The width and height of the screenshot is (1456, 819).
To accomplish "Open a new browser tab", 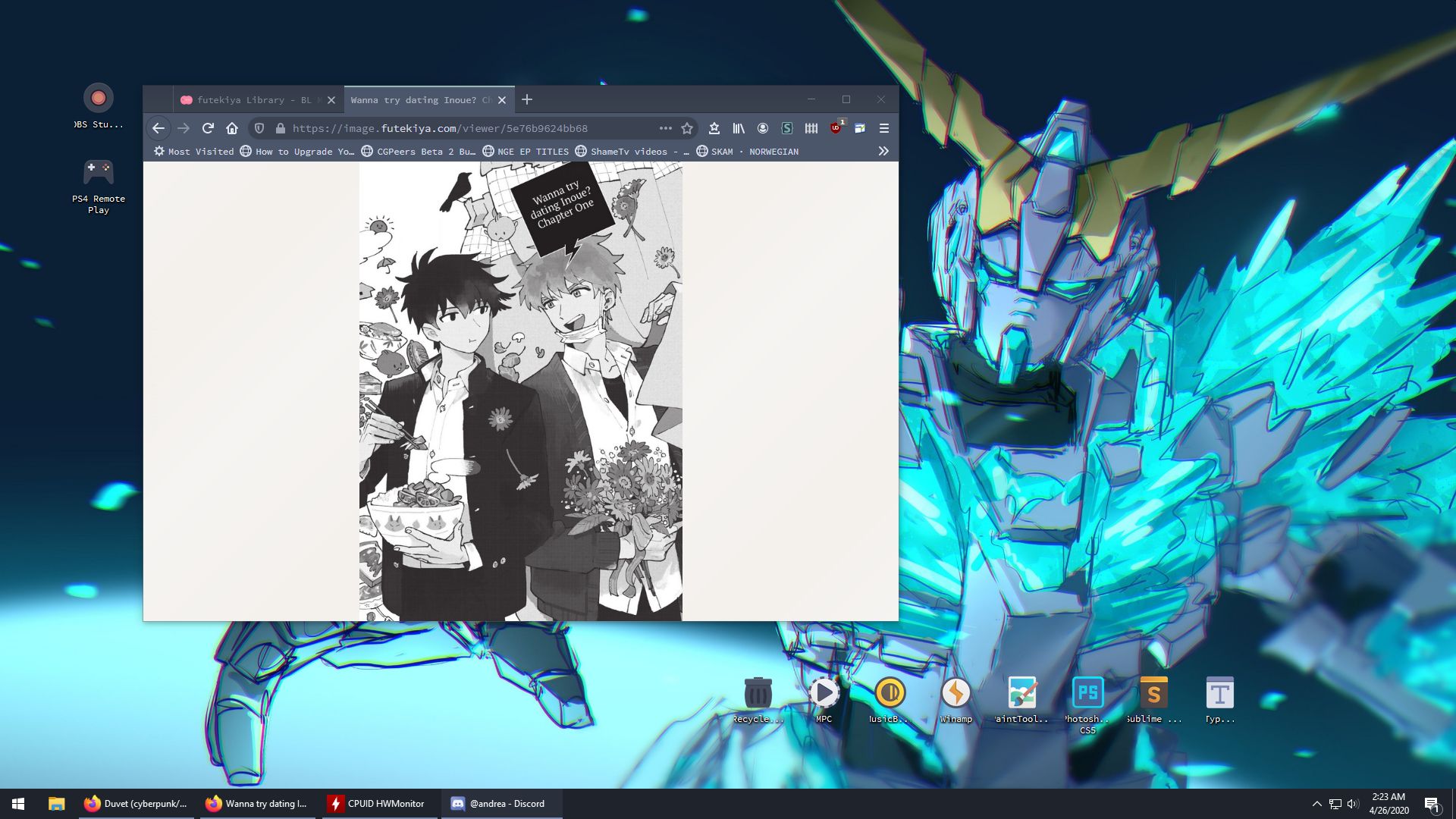I will [x=527, y=99].
